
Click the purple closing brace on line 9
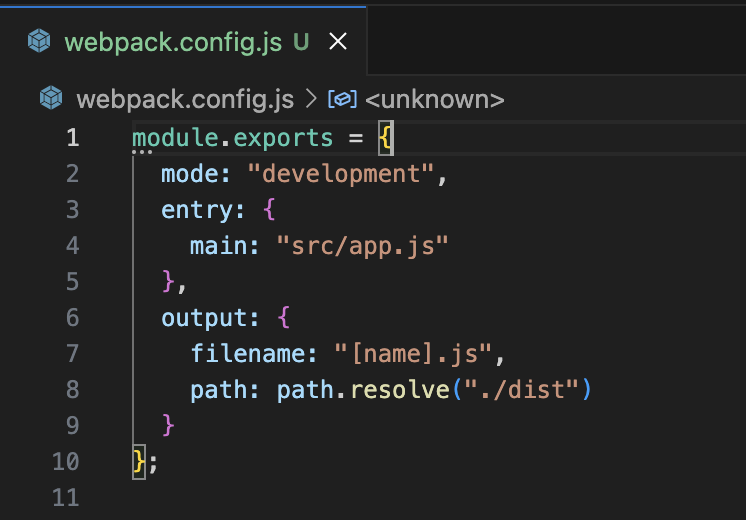[168, 425]
